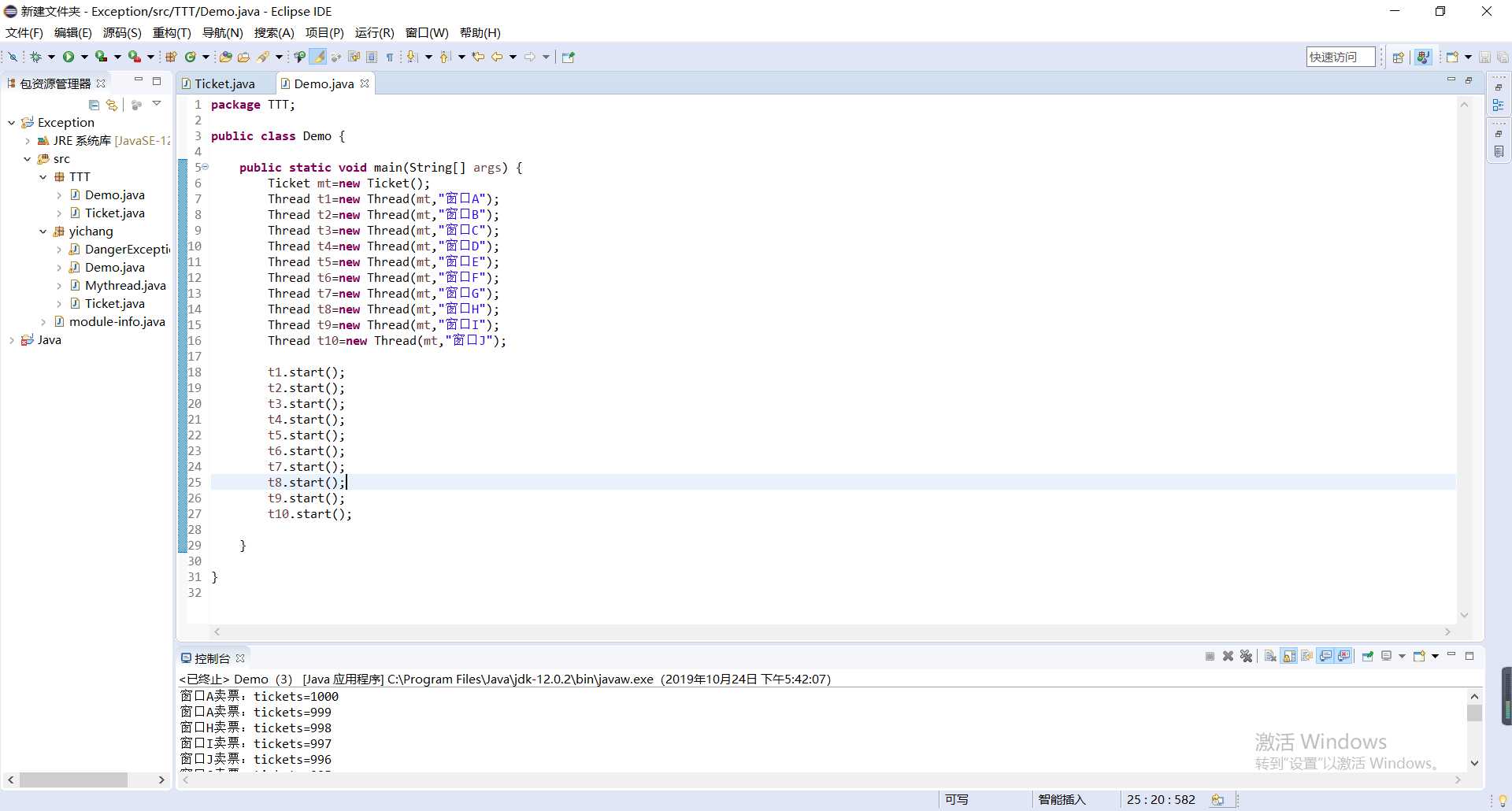Maximize the console view
Viewport: 1512px width, 811px height.
[x=1469, y=656]
